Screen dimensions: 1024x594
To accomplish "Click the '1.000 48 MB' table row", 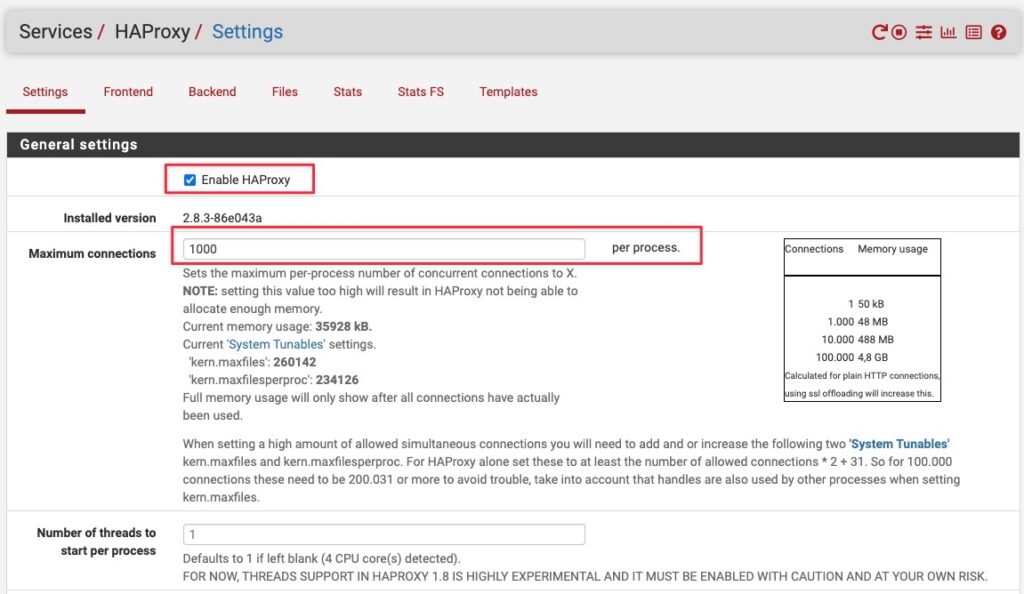I will click(x=857, y=322).
